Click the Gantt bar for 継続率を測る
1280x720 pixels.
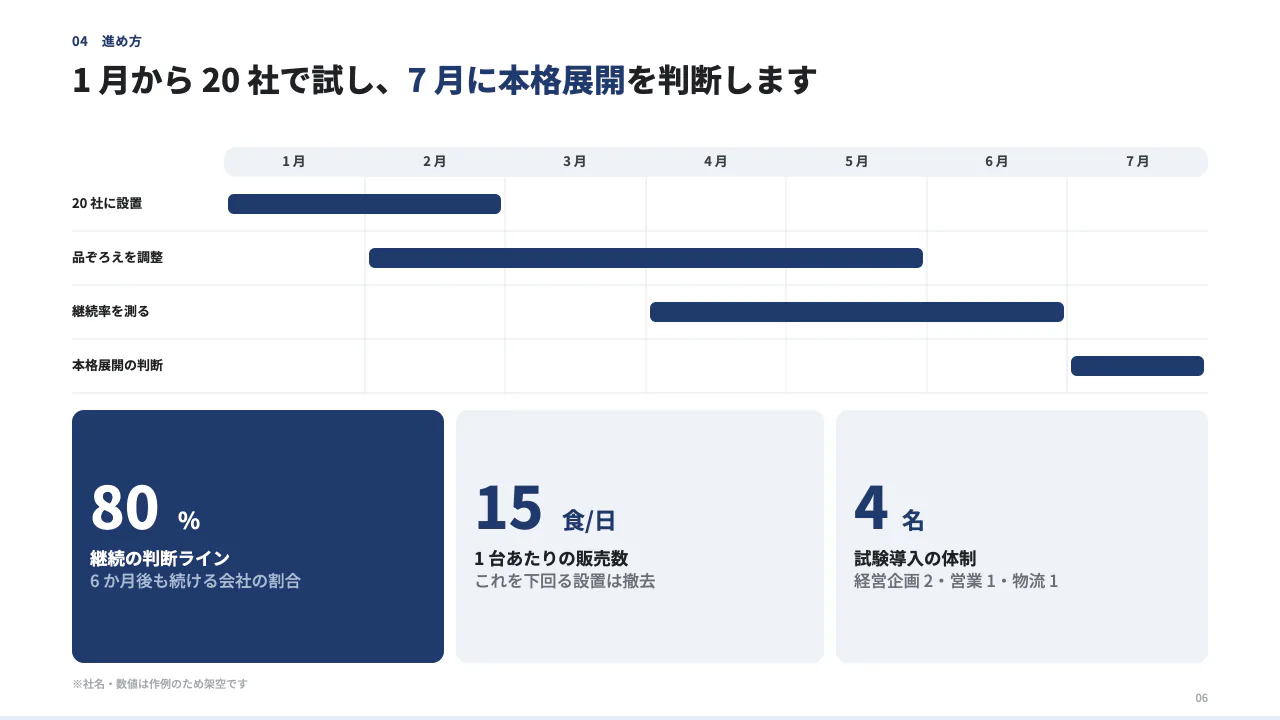[857, 312]
